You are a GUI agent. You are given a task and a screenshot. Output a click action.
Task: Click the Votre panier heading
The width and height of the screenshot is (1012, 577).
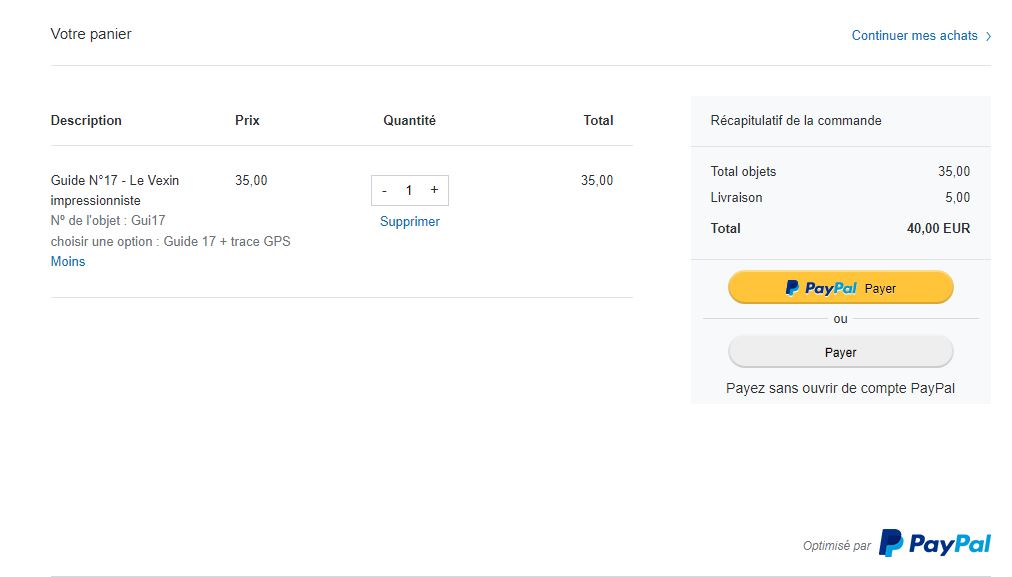click(x=91, y=34)
